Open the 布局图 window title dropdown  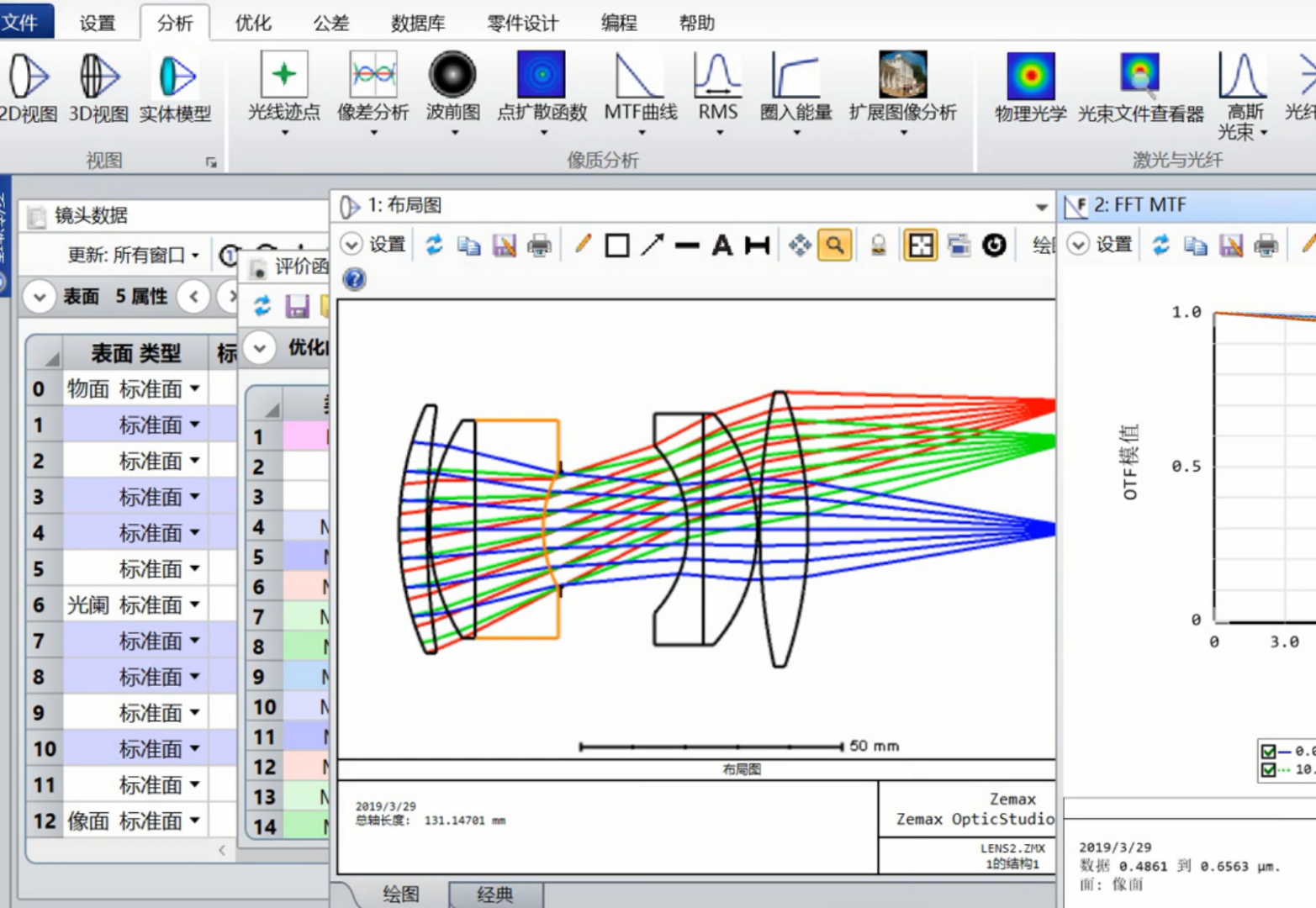click(x=1041, y=207)
